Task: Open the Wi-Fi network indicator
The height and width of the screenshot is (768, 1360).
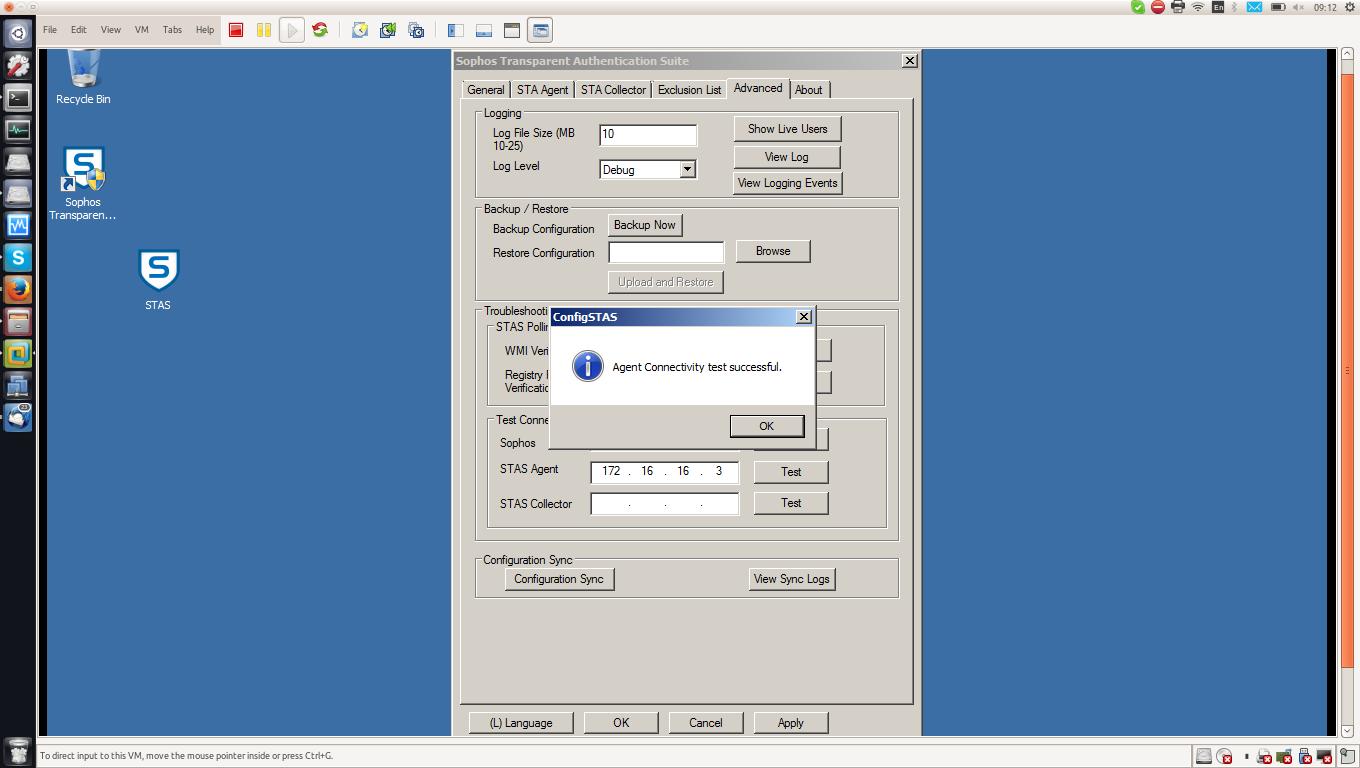Action: 1198,7
